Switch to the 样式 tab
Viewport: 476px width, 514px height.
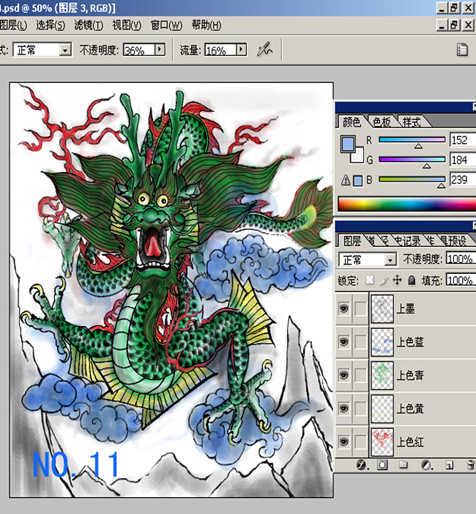click(x=412, y=122)
